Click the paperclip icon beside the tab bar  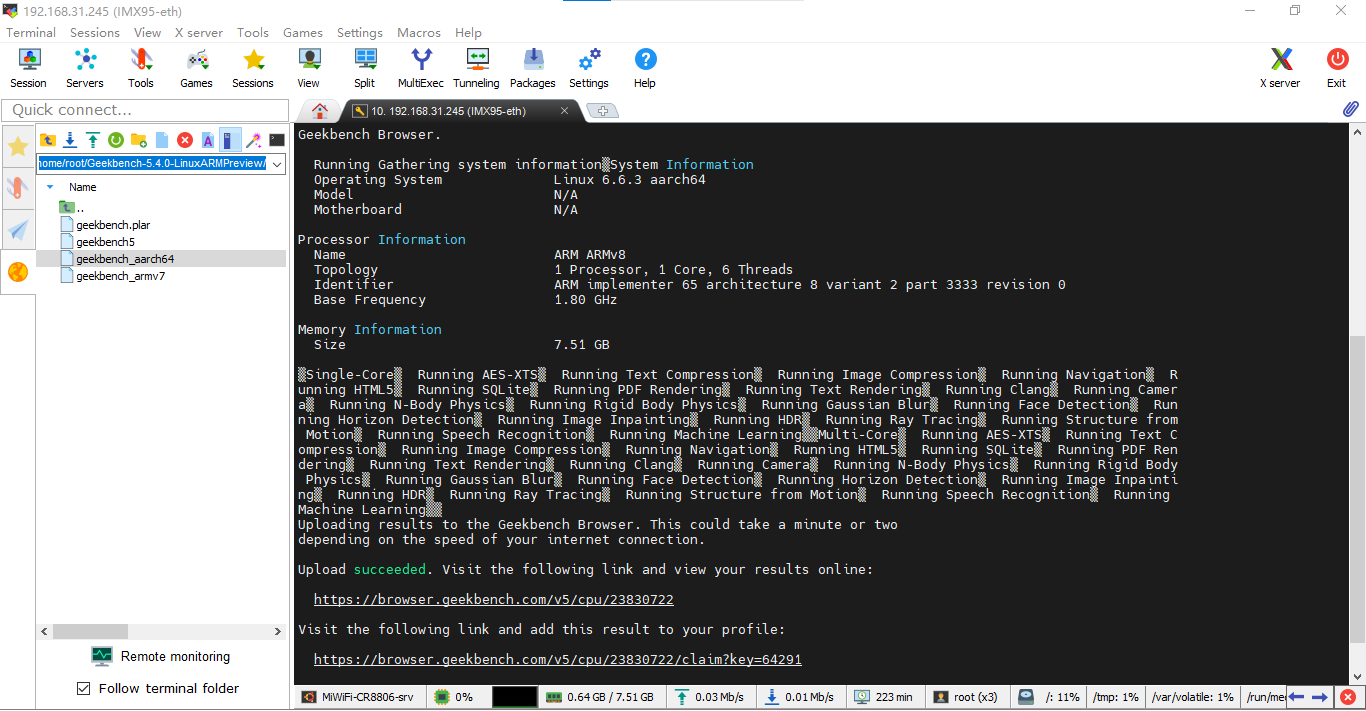pyautogui.click(x=1350, y=109)
